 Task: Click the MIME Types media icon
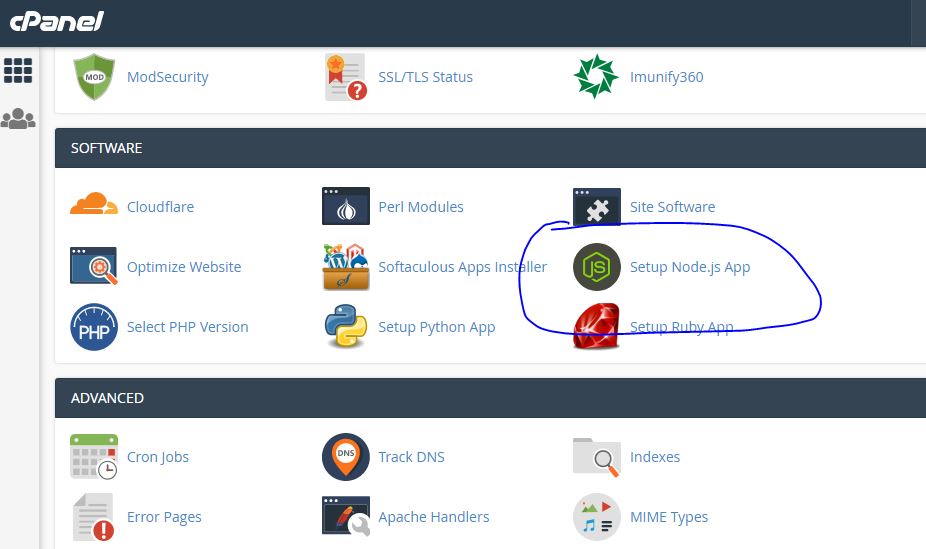[596, 517]
